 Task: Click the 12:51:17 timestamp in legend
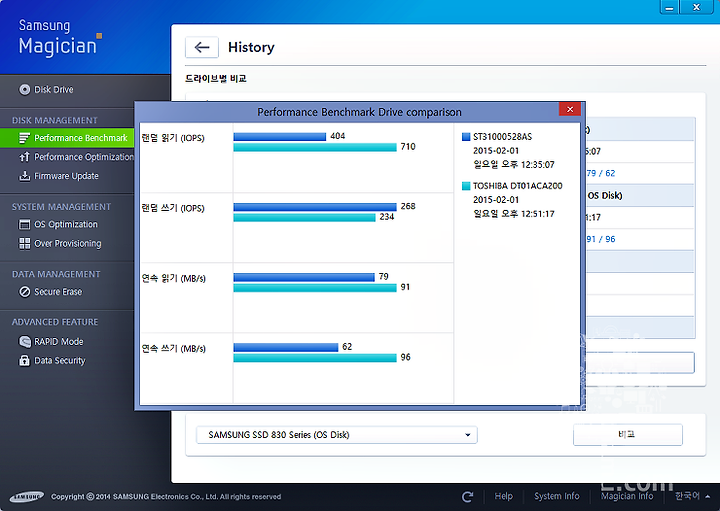point(537,213)
